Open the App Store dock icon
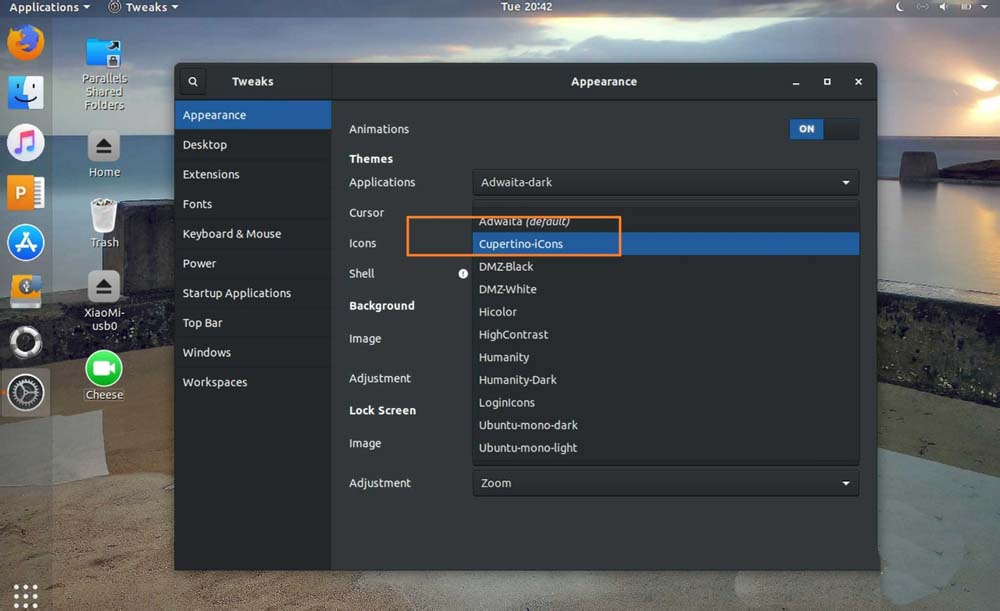Screen dimensions: 1000x611 [26, 243]
